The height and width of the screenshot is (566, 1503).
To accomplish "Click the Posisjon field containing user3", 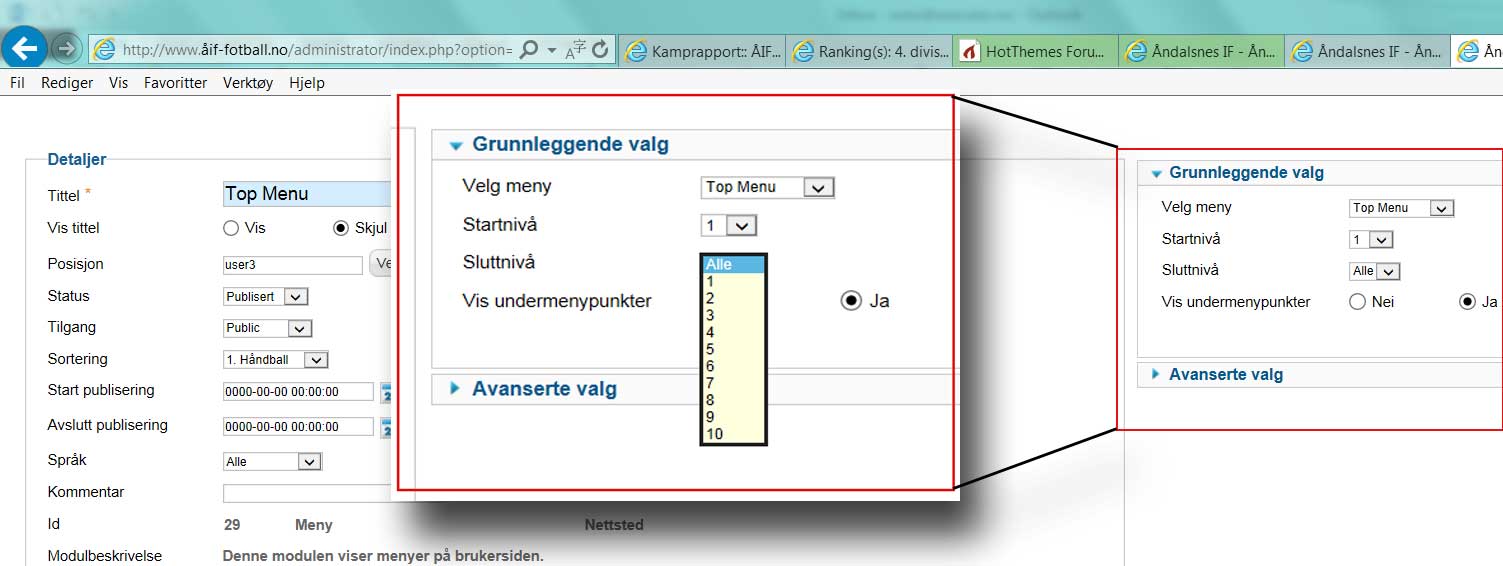I will point(292,265).
